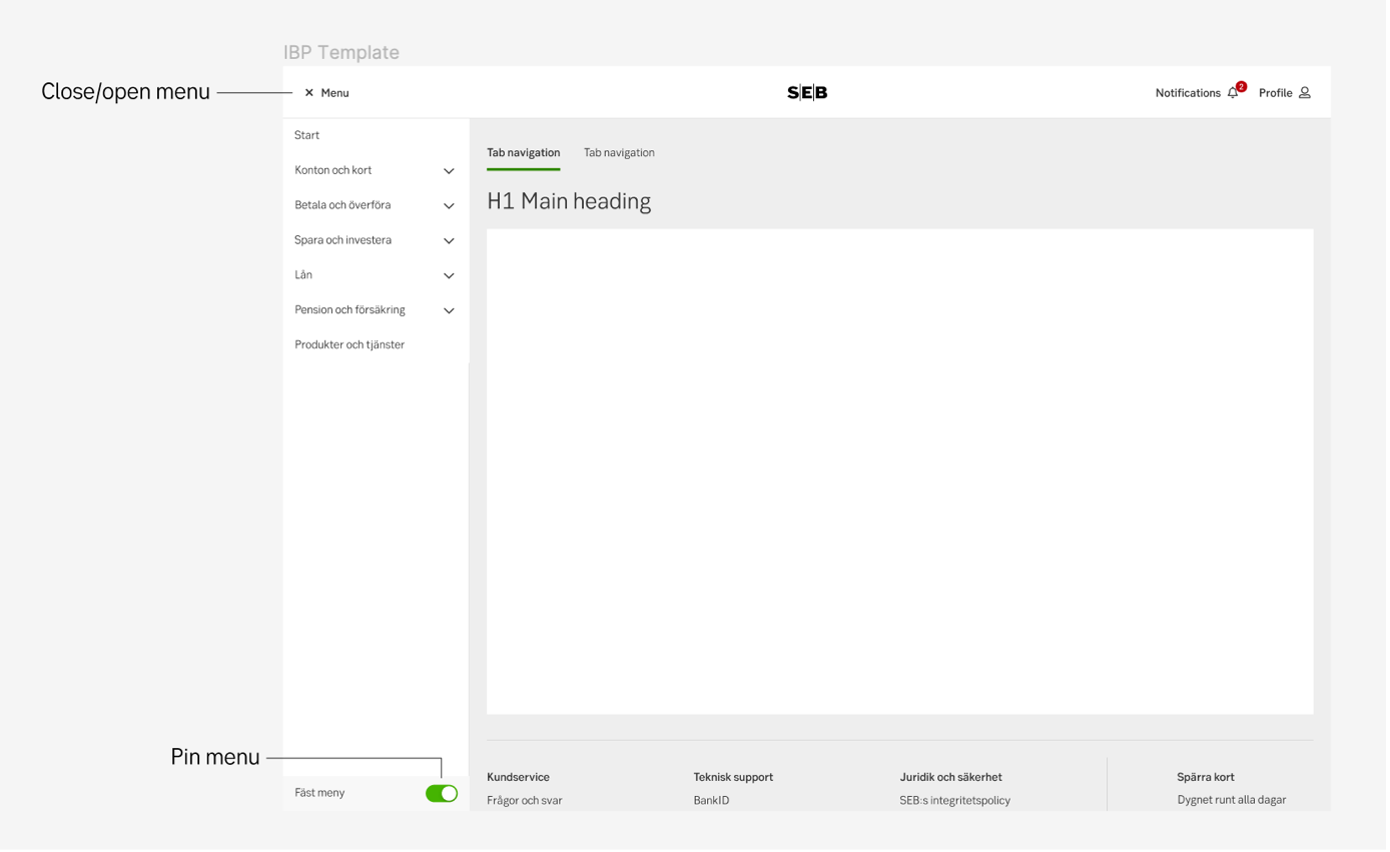Switch to second Tab navigation tab
Screen dimensions: 1390x852
pos(619,153)
